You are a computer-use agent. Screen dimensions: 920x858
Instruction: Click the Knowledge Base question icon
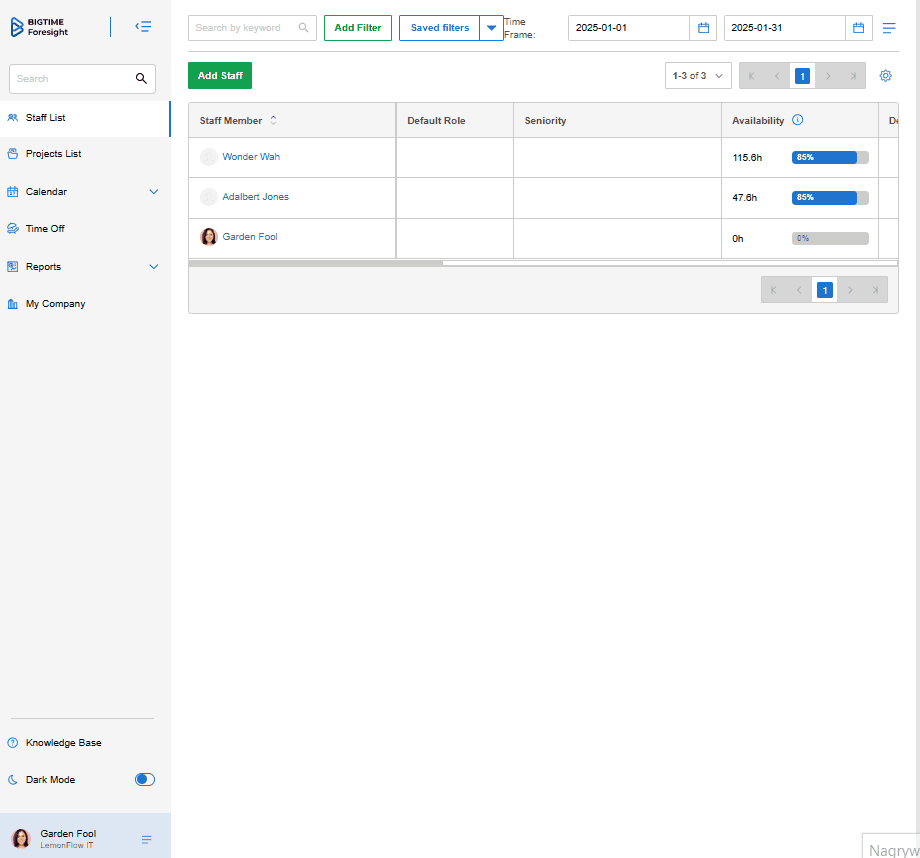12,743
